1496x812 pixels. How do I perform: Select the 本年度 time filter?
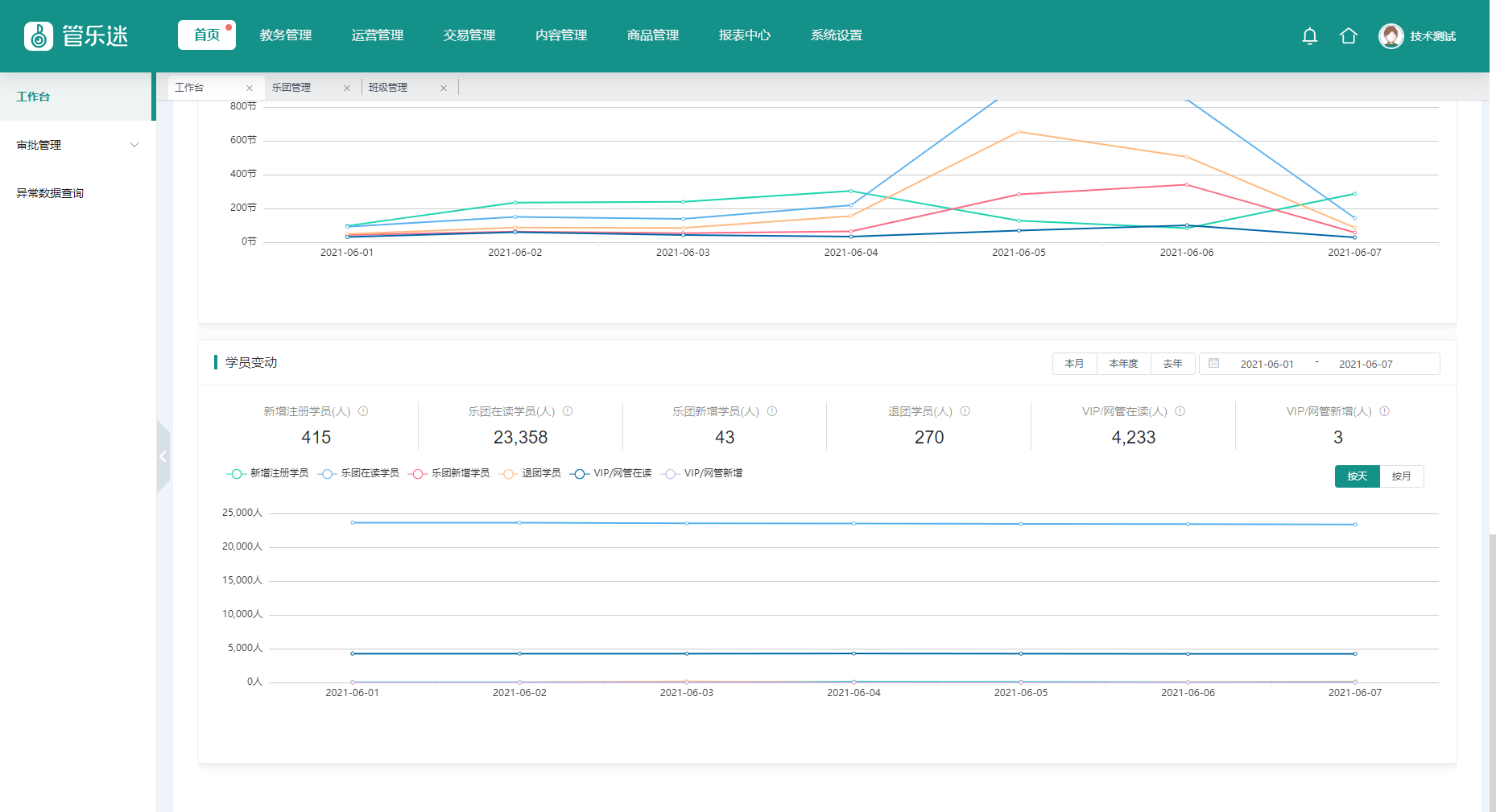click(x=1123, y=364)
